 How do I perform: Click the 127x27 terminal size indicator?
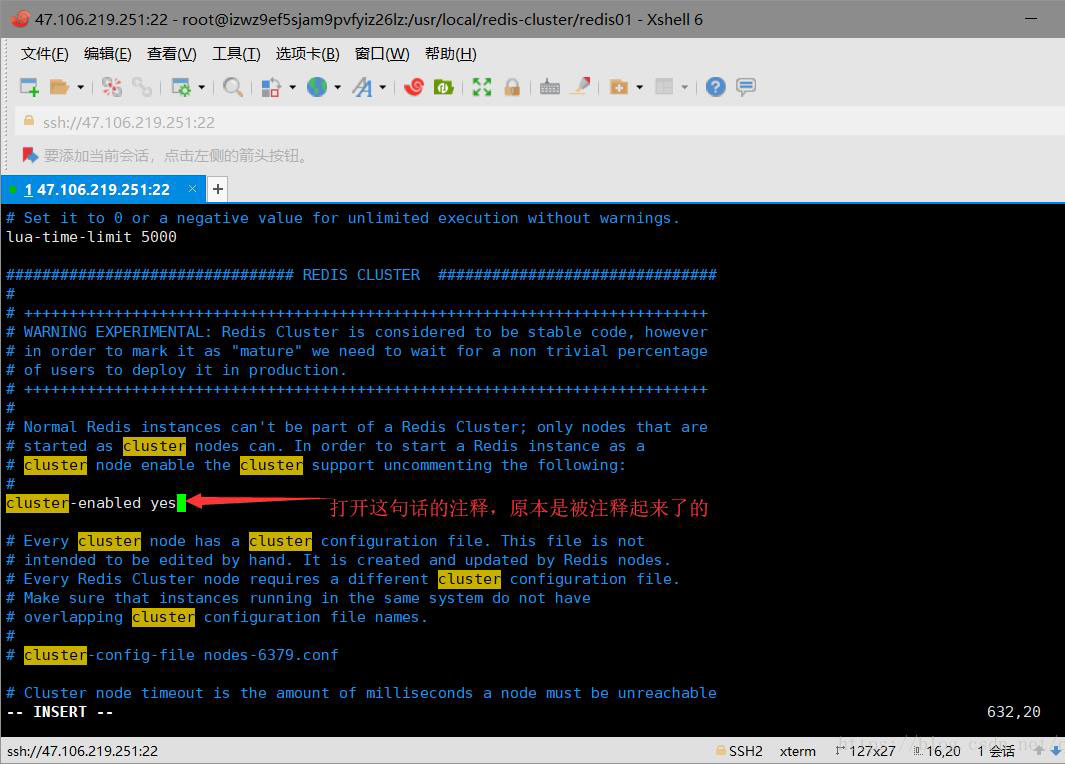(865, 751)
